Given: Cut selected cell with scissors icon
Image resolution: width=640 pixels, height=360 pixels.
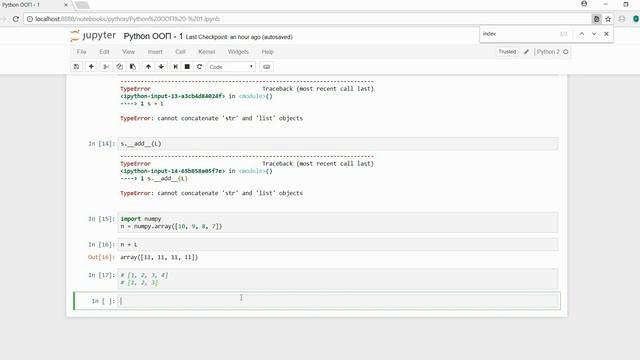Looking at the screenshot, I should (x=106, y=67).
